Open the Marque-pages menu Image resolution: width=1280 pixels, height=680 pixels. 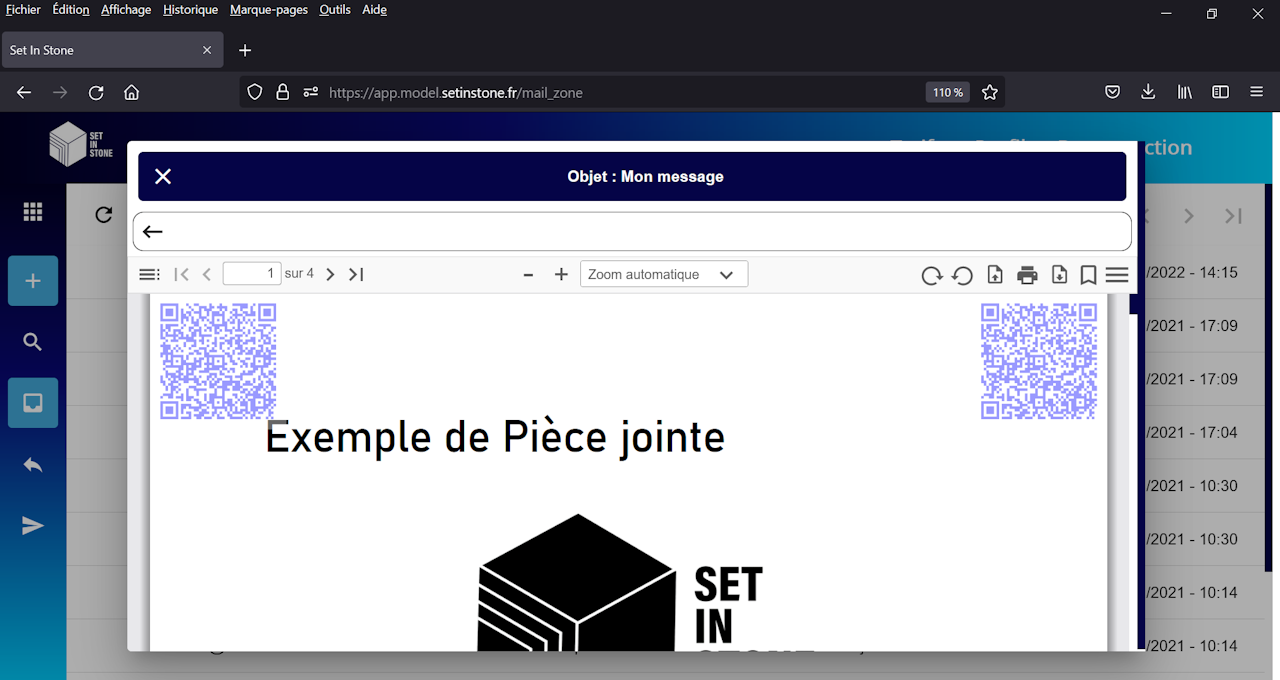(269, 10)
